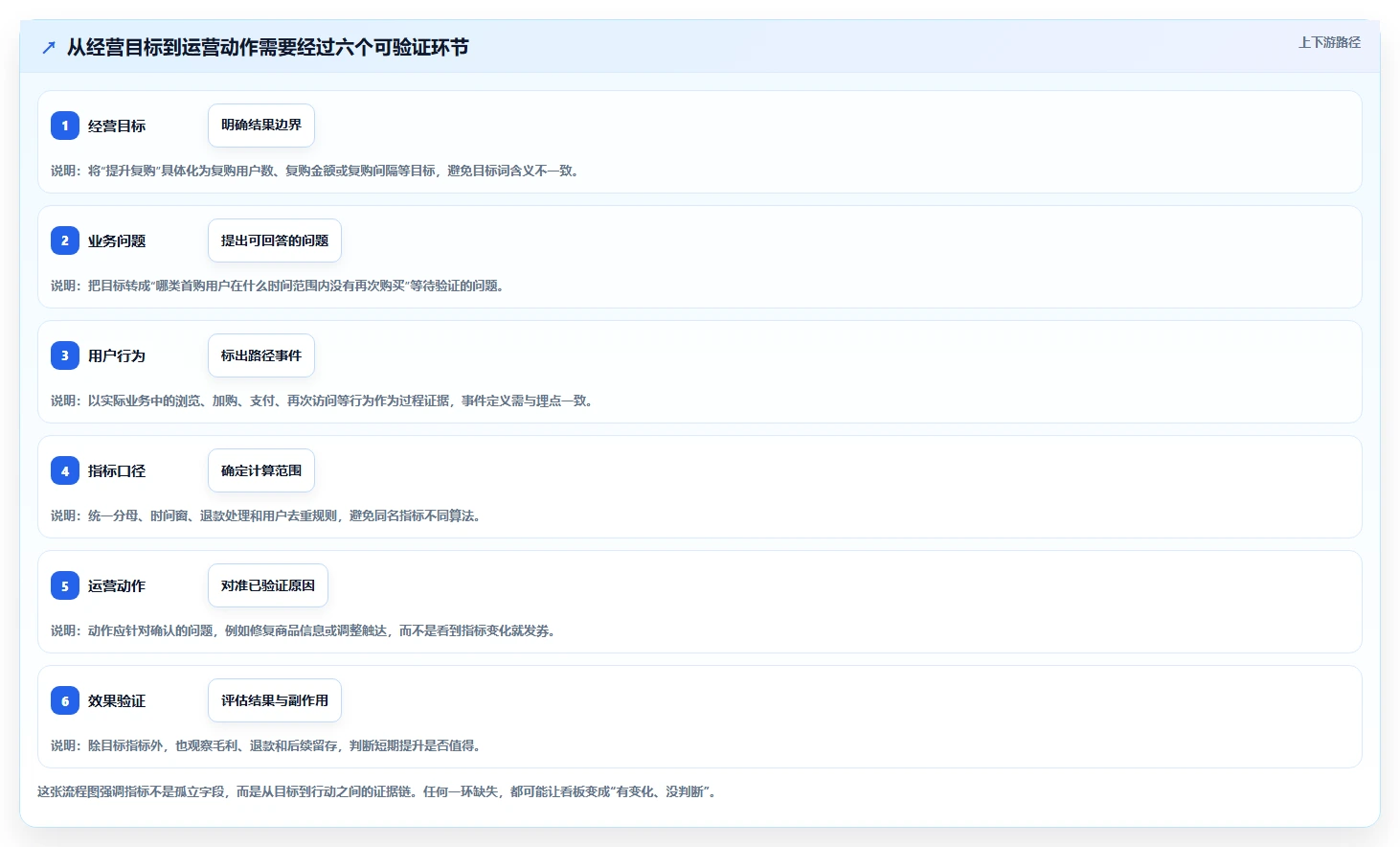The image size is (1400, 847).
Task: Click the 运营动作 step name
Action: tap(117, 585)
